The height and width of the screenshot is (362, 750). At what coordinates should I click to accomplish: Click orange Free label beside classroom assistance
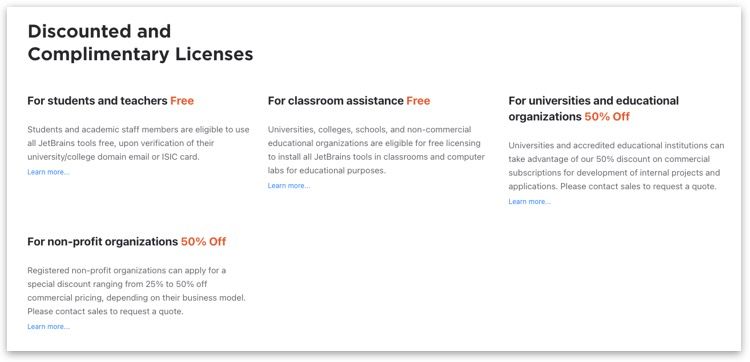click(x=418, y=101)
